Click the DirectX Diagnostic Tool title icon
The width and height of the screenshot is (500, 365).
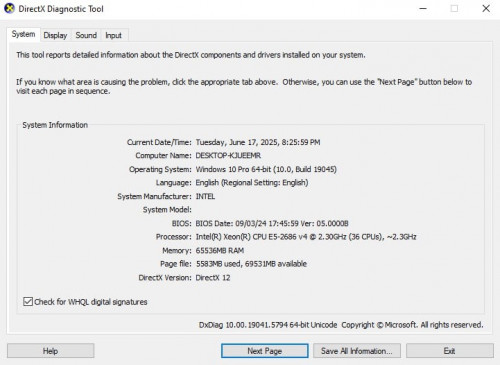(x=9, y=8)
